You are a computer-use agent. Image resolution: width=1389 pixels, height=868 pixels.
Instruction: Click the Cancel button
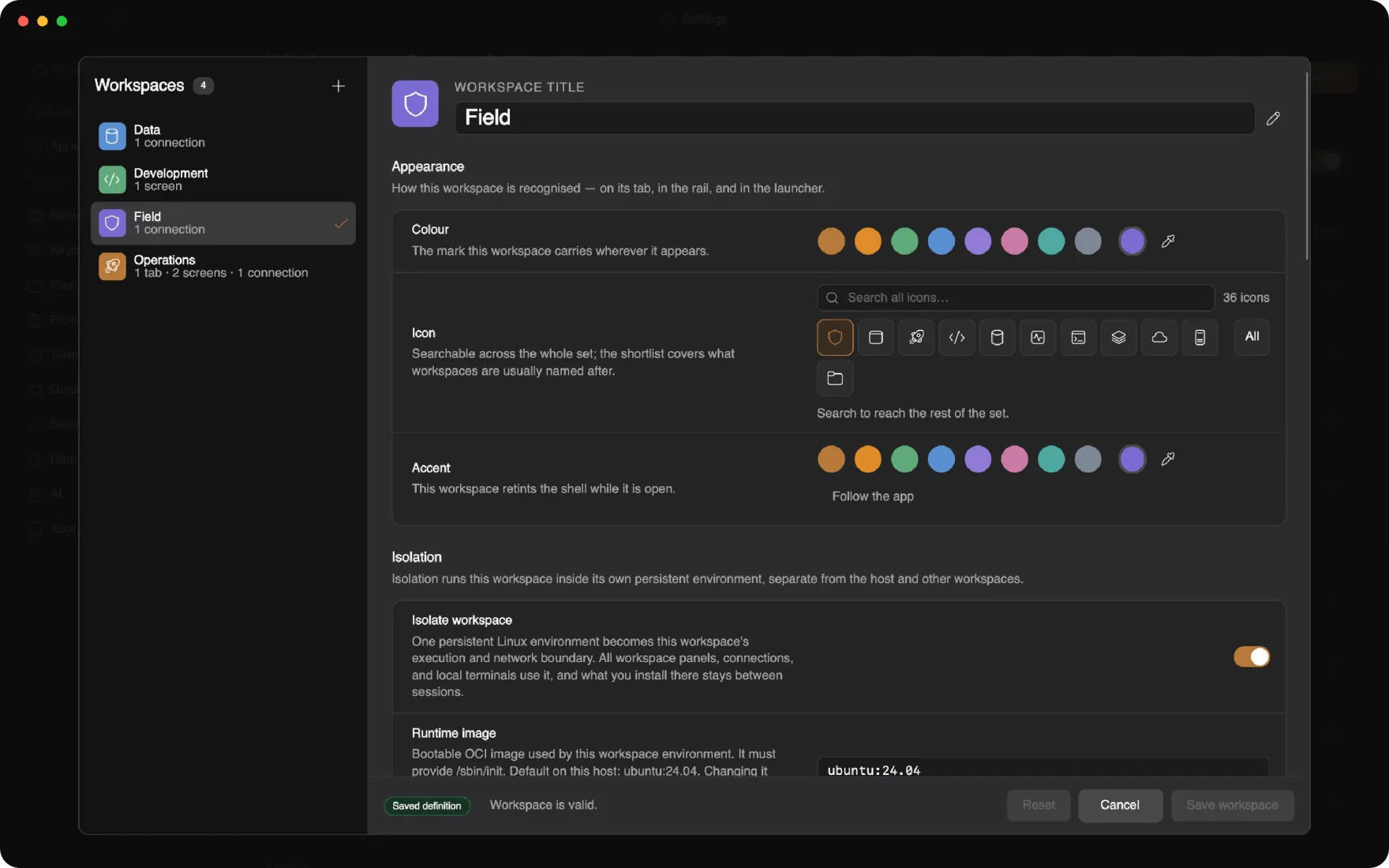coord(1120,806)
